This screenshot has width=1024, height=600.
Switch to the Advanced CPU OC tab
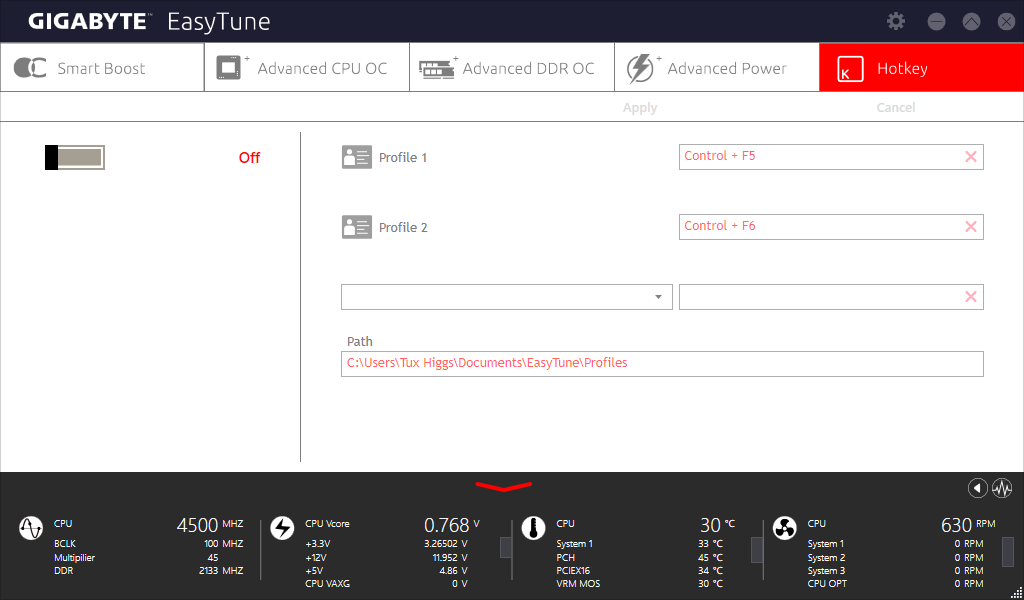pyautogui.click(x=307, y=67)
